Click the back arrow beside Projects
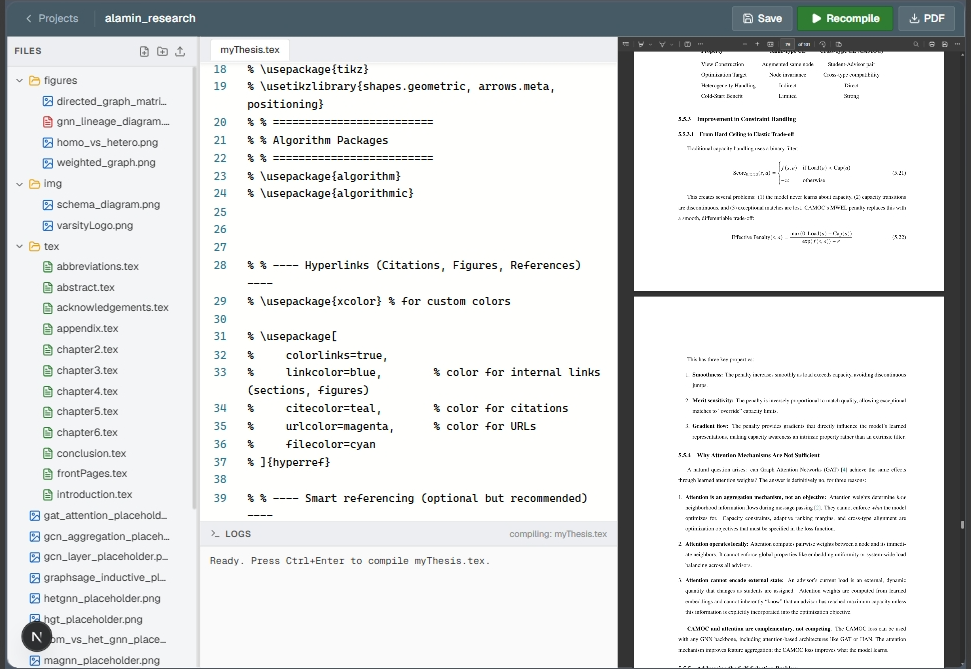Image resolution: width=971 pixels, height=669 pixels. [x=28, y=19]
